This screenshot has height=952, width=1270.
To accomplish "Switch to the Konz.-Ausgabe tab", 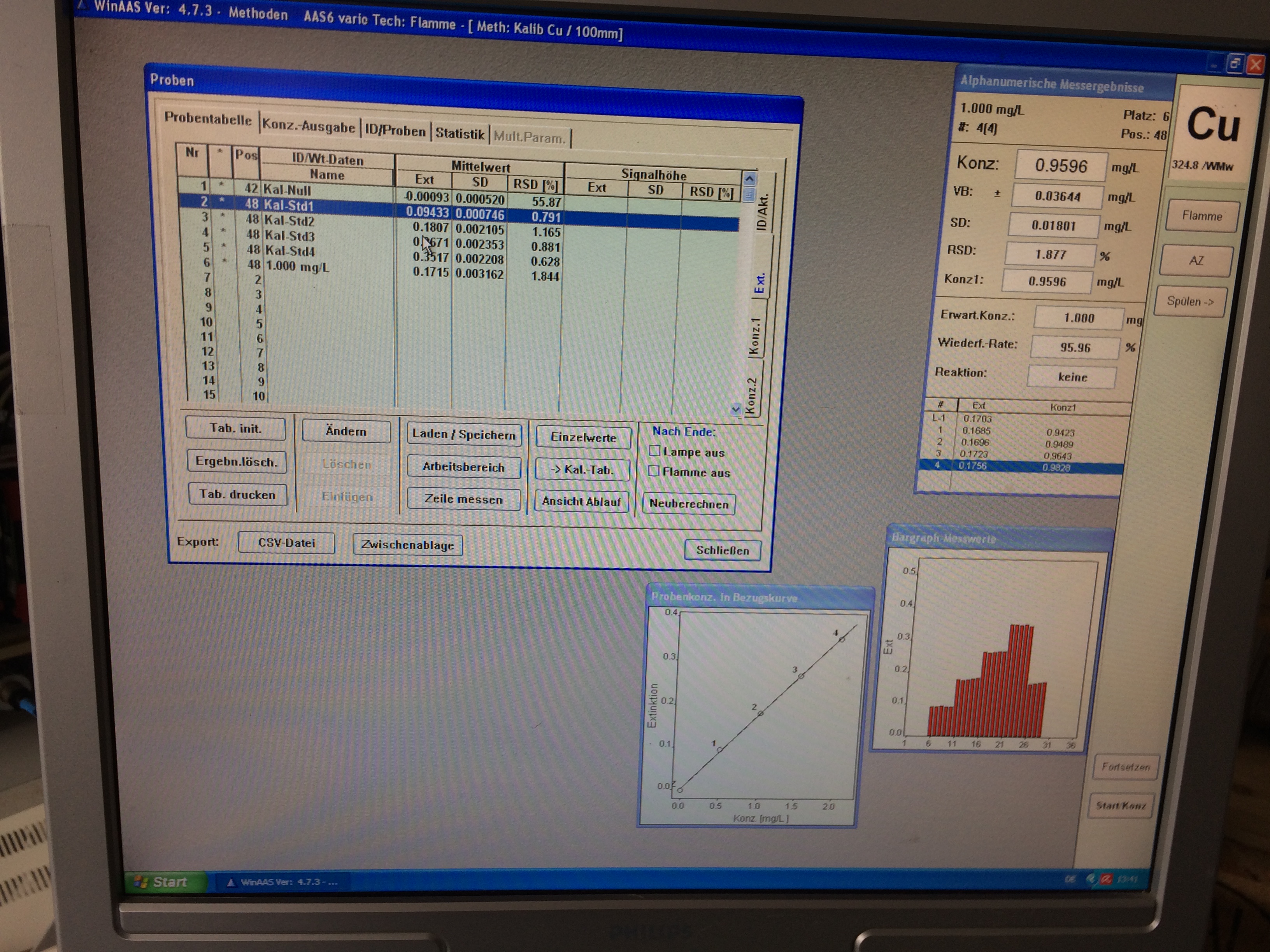I will coord(309,126).
